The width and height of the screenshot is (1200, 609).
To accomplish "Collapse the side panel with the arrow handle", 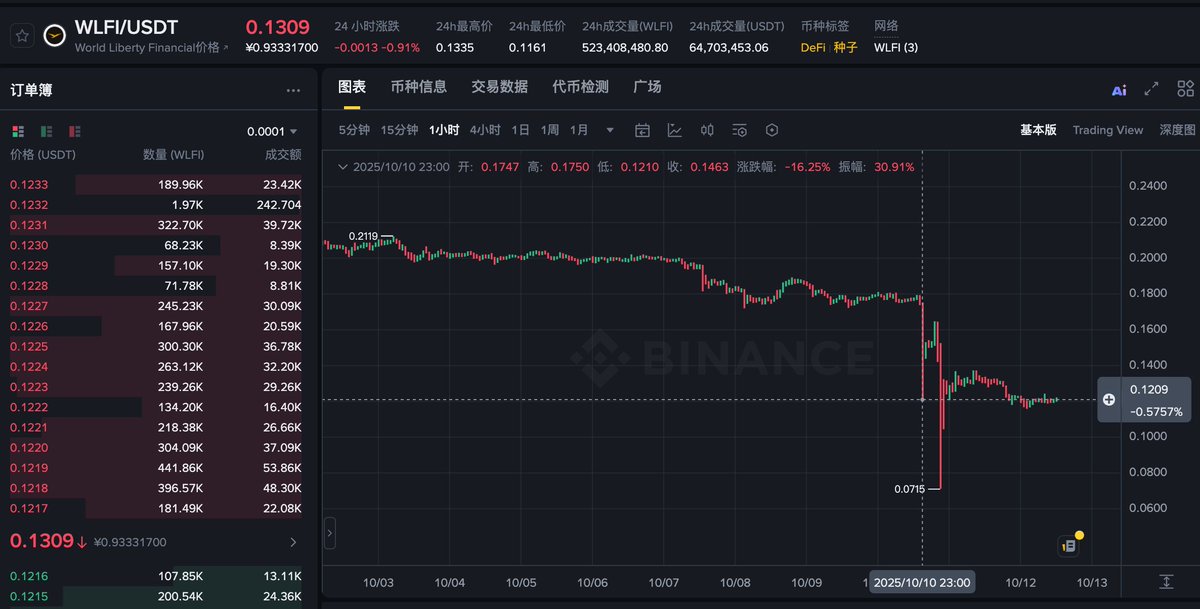I will click(x=329, y=533).
